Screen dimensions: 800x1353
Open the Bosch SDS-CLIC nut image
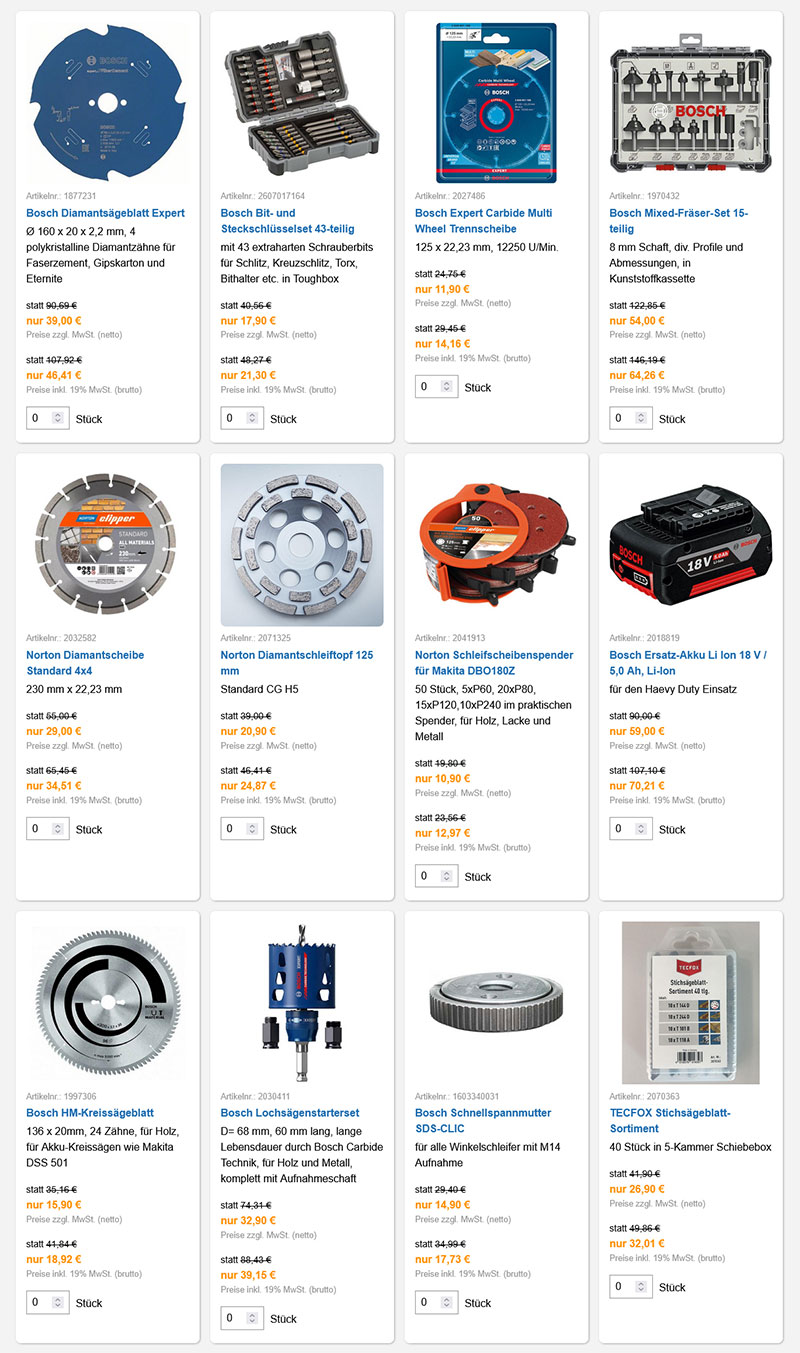pos(496,1003)
